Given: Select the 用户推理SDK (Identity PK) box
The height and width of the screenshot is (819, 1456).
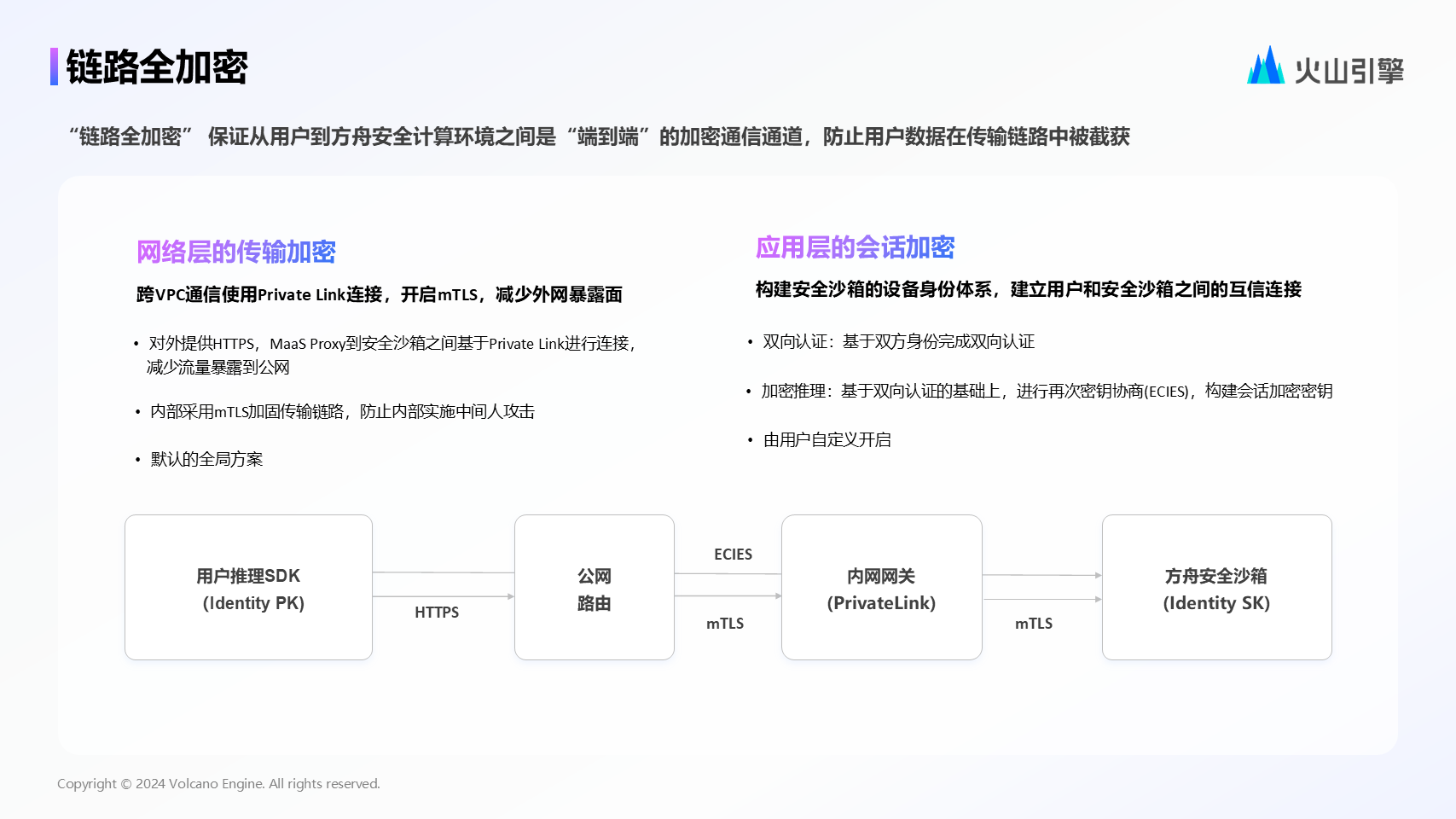Looking at the screenshot, I should tap(248, 588).
